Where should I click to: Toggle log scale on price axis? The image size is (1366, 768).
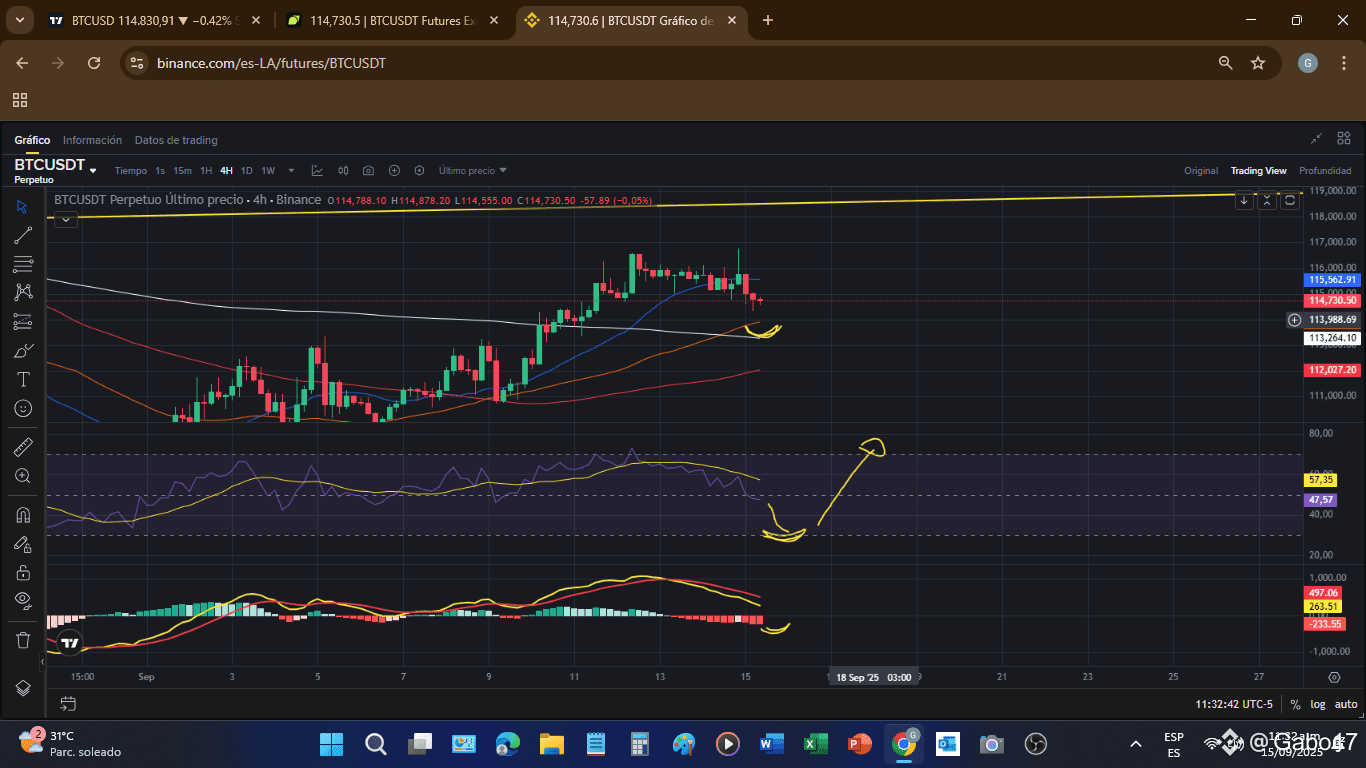[x=1319, y=705]
